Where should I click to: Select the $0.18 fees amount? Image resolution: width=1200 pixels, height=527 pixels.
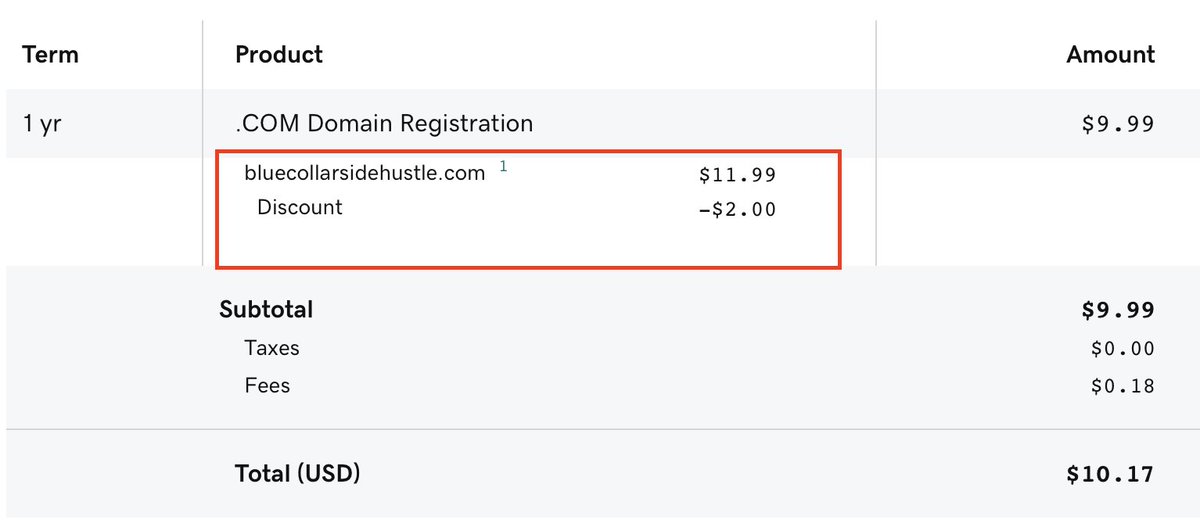coord(1123,386)
